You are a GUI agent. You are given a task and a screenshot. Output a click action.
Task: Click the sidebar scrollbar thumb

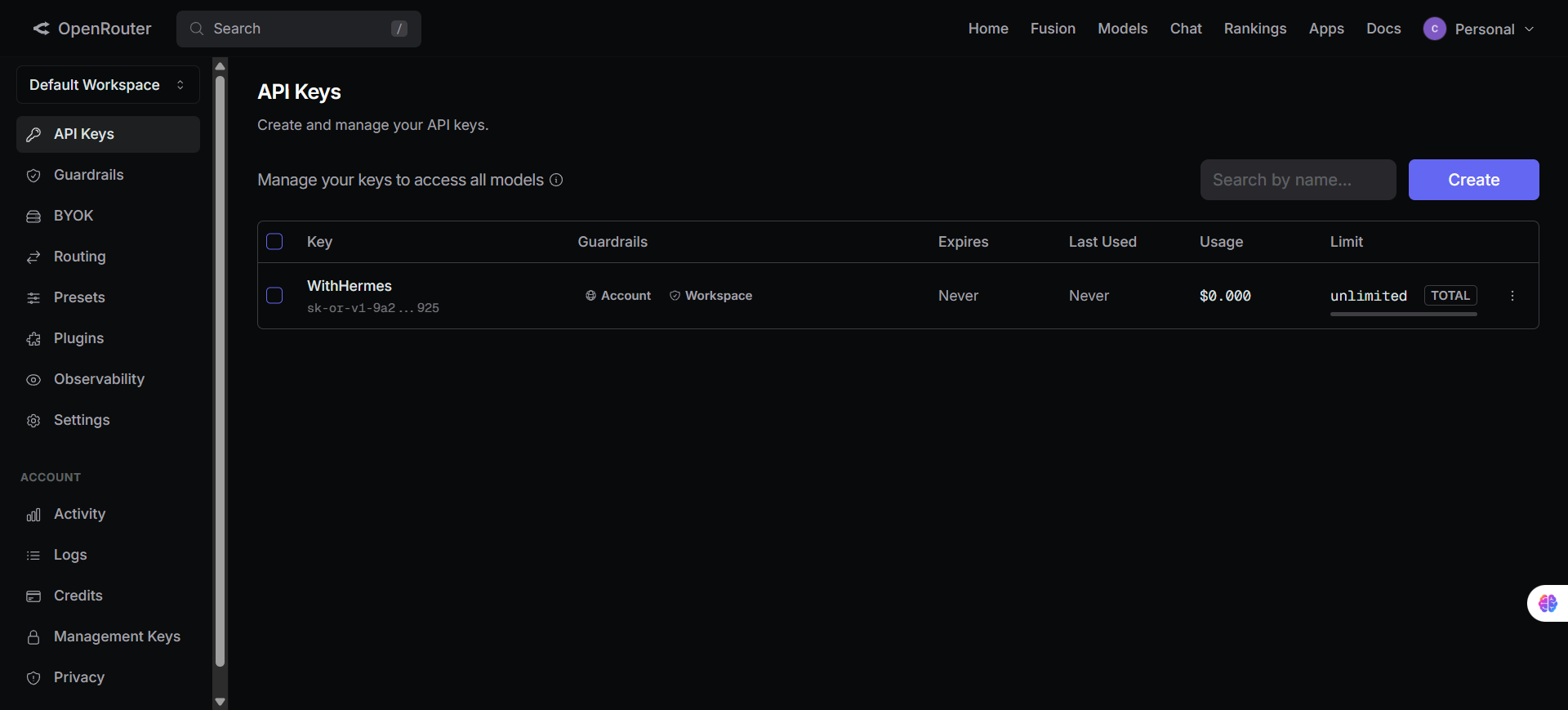pos(220,372)
